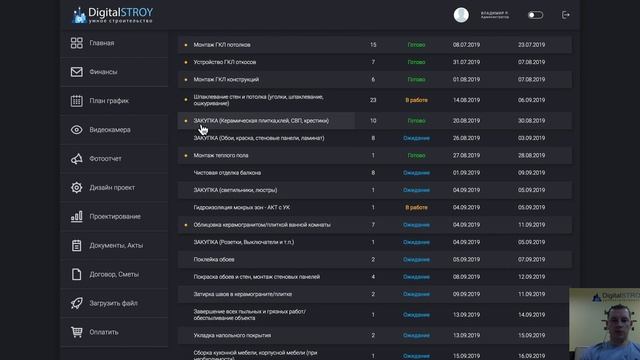Screen dimensions: 640x360
Task: Select row Шпаклевание стен и потолка
Action: (x=375, y=100)
